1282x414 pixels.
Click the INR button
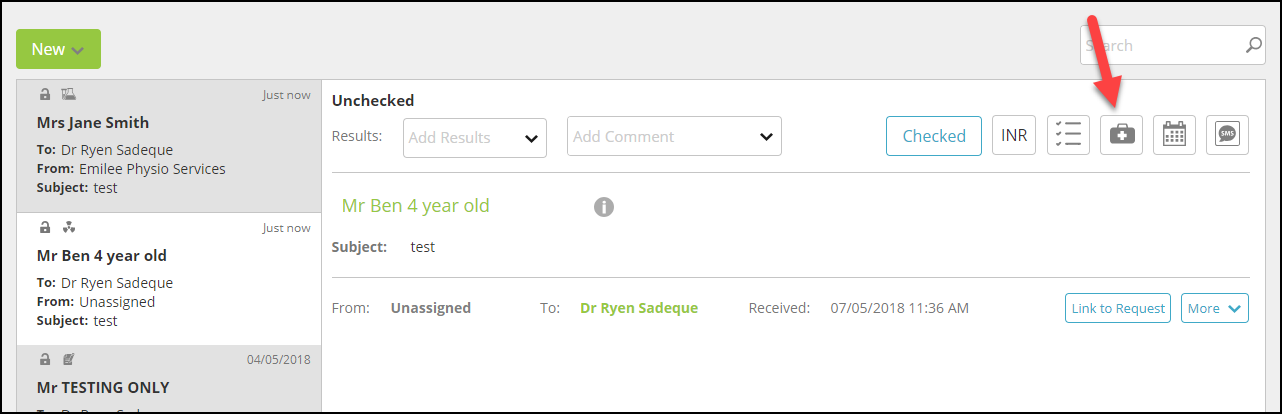(1014, 136)
